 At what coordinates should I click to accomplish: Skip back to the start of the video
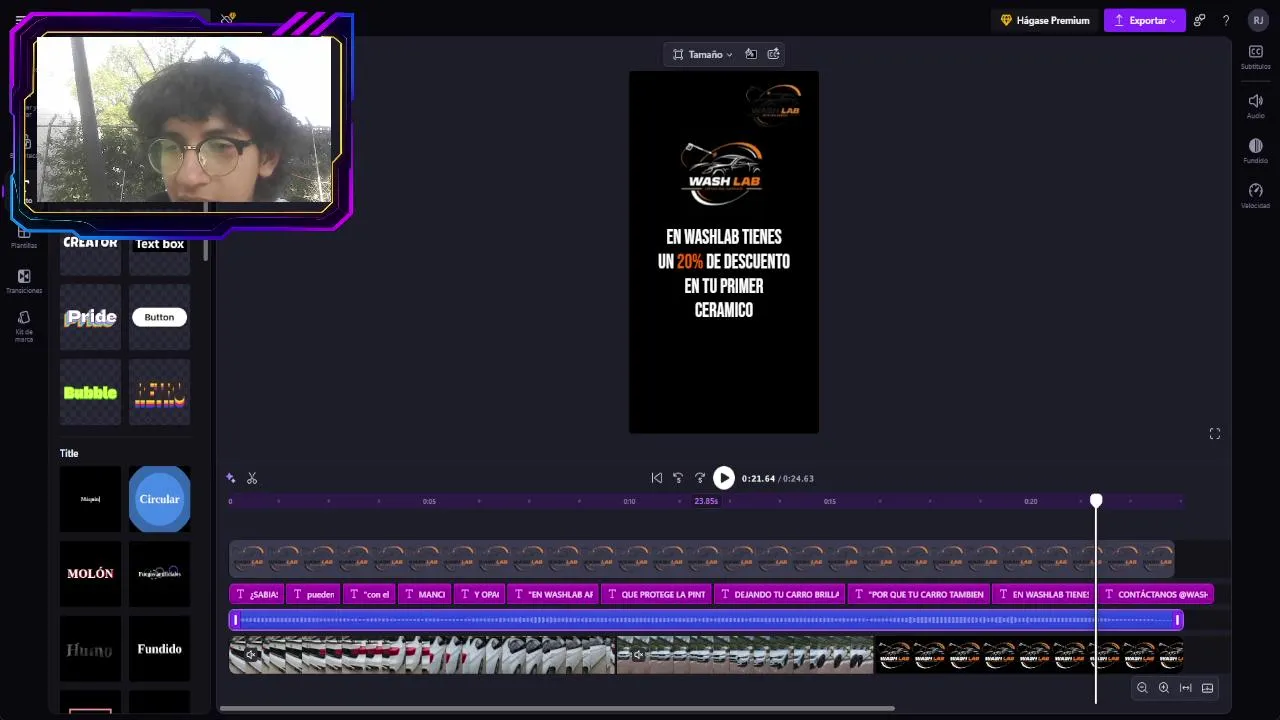(657, 478)
